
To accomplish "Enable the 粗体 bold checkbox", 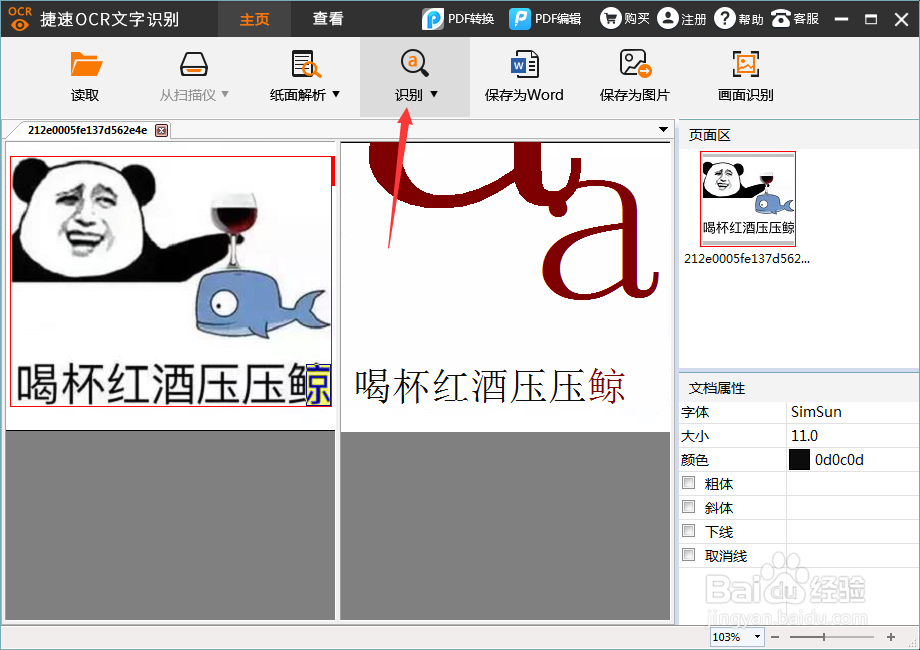I will (688, 483).
